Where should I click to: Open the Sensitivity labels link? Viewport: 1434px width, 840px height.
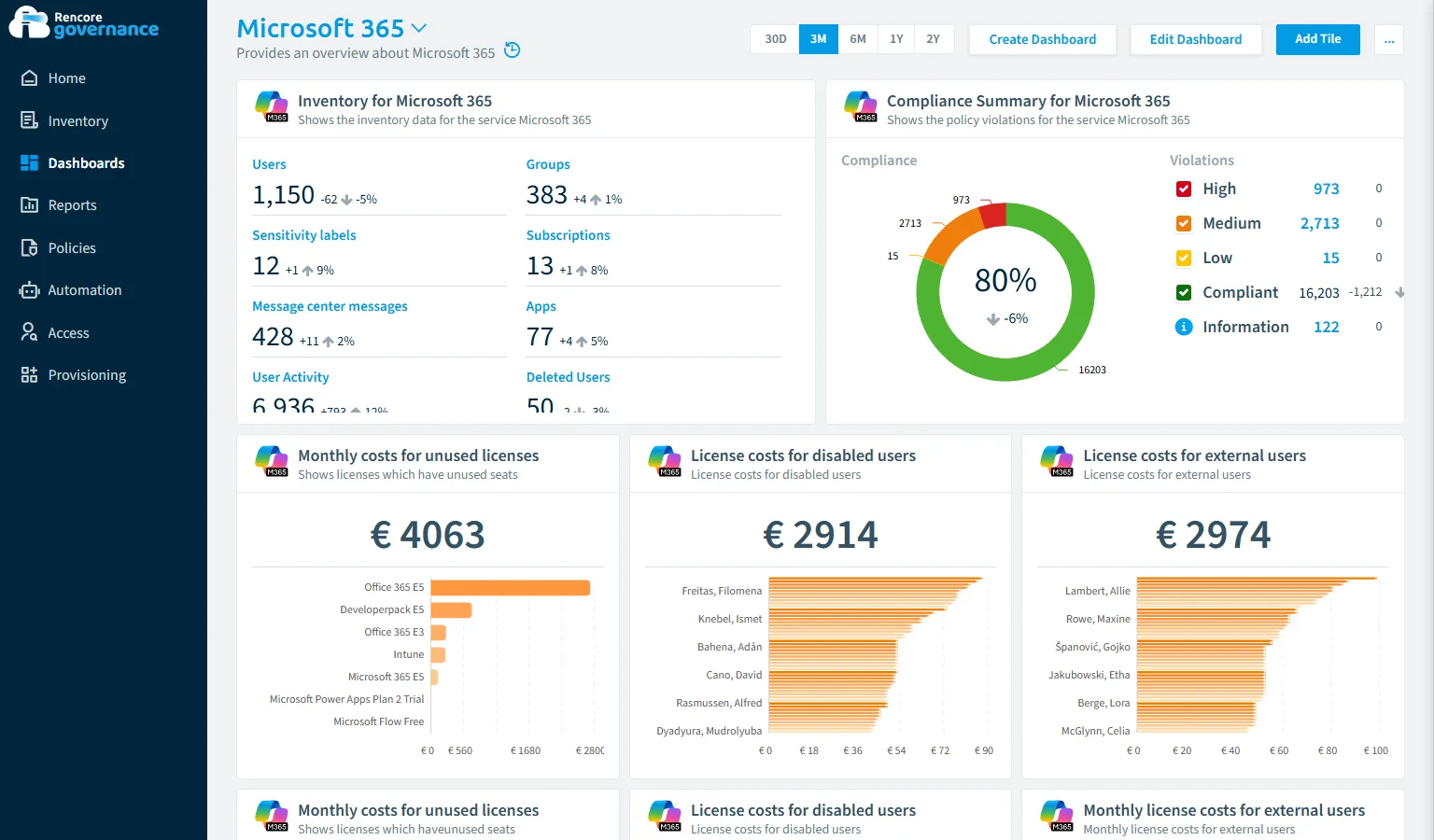click(x=304, y=235)
